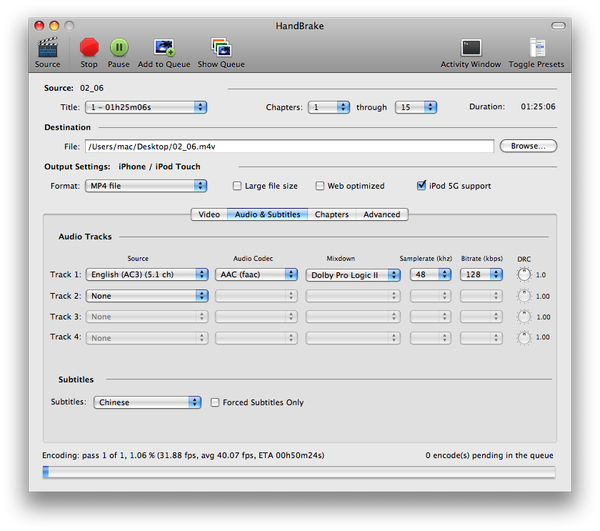The image size is (600, 531).
Task: Open Track 1 source dropdown English AC3
Action: point(147,275)
